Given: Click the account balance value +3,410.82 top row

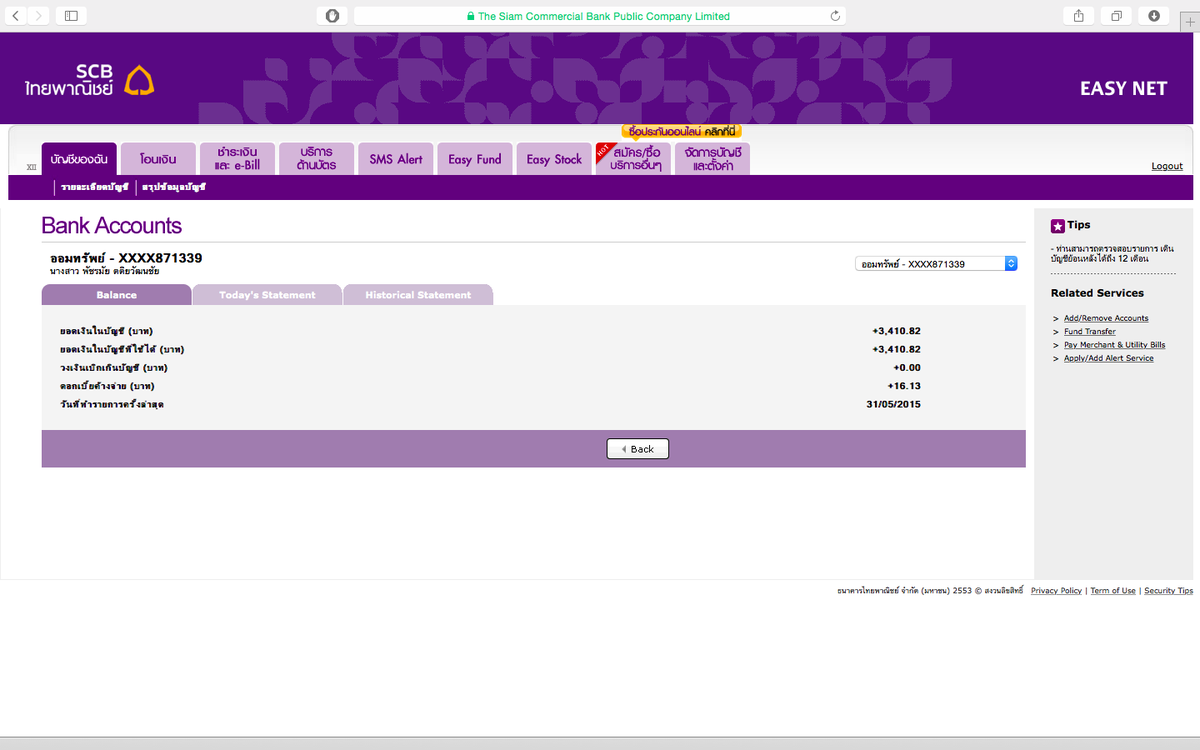Looking at the screenshot, I should (x=896, y=331).
